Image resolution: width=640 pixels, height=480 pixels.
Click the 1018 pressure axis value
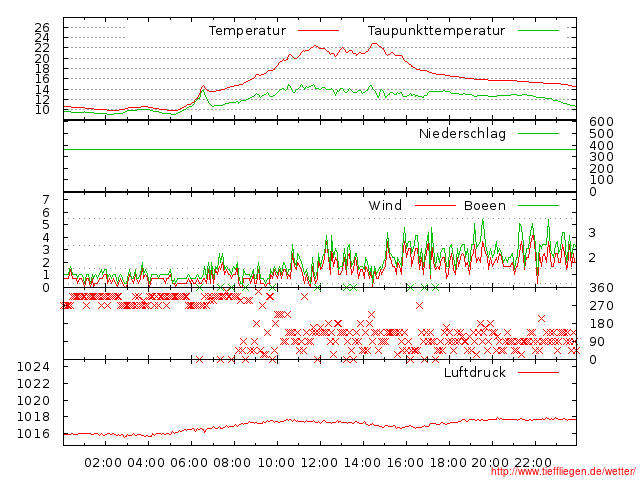(x=33, y=417)
